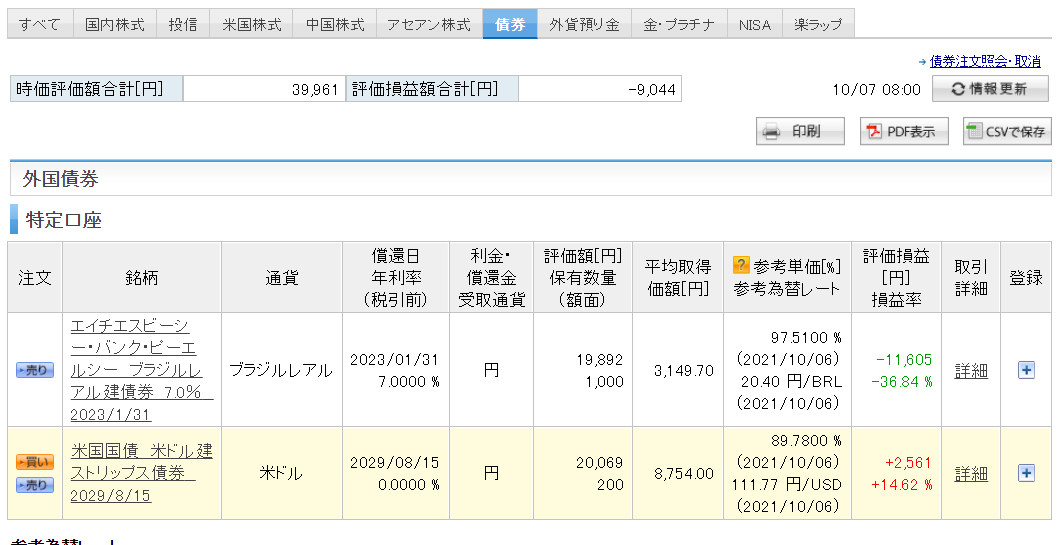1064x545 pixels.
Task: Click redemption date 2029/08/15 cell
Action: tap(394, 463)
